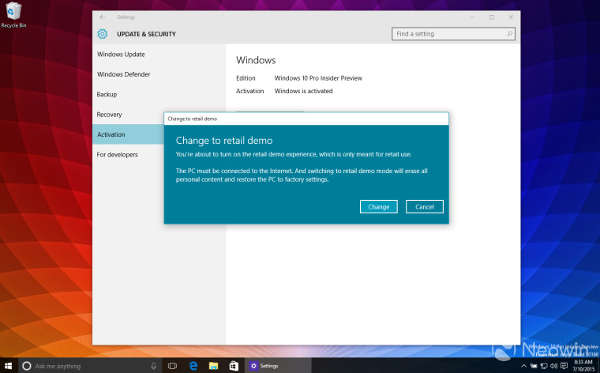600x373 pixels.
Task: Open the taskbar clock and date
Action: tap(583, 366)
